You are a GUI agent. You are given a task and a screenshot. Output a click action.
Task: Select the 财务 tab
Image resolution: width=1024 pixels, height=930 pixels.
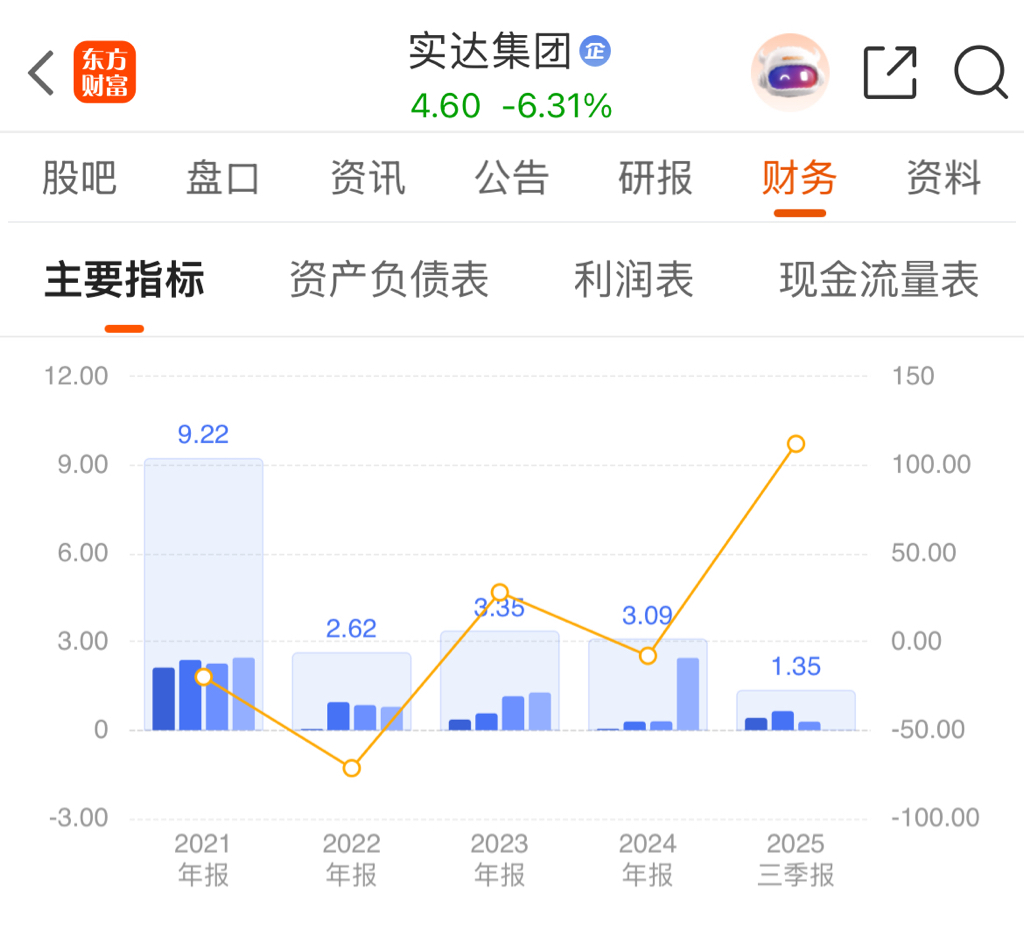point(799,178)
